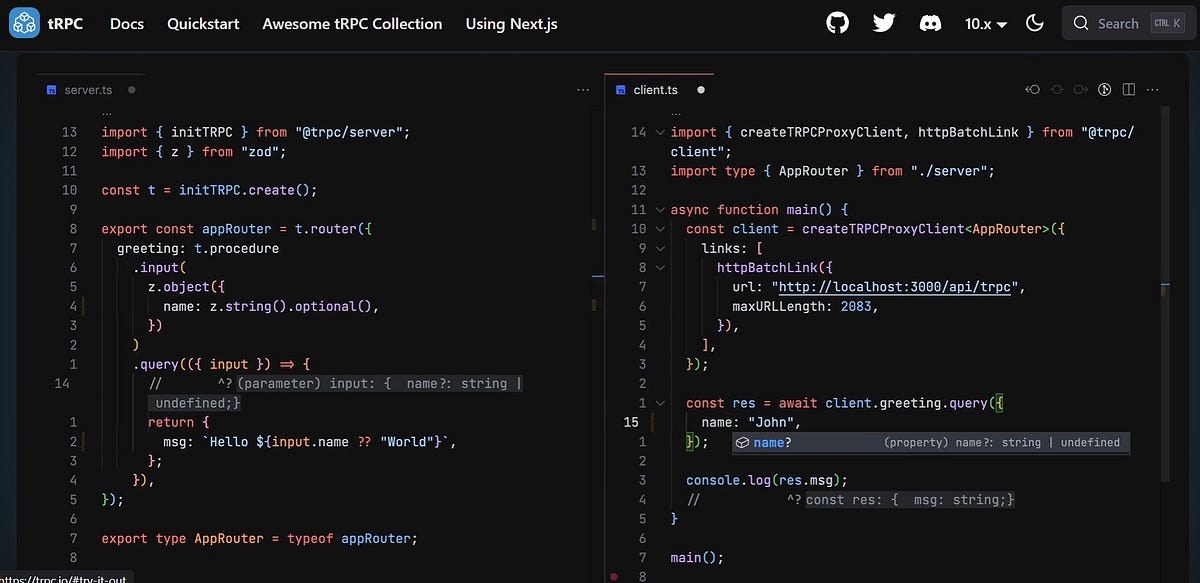Open the GitHub repository icon
The width and height of the screenshot is (1200, 583).
point(838,23)
